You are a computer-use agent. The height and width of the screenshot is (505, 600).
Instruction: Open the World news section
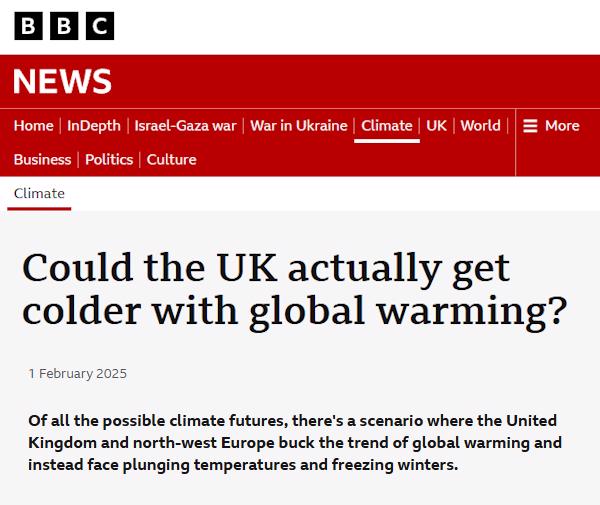(480, 126)
